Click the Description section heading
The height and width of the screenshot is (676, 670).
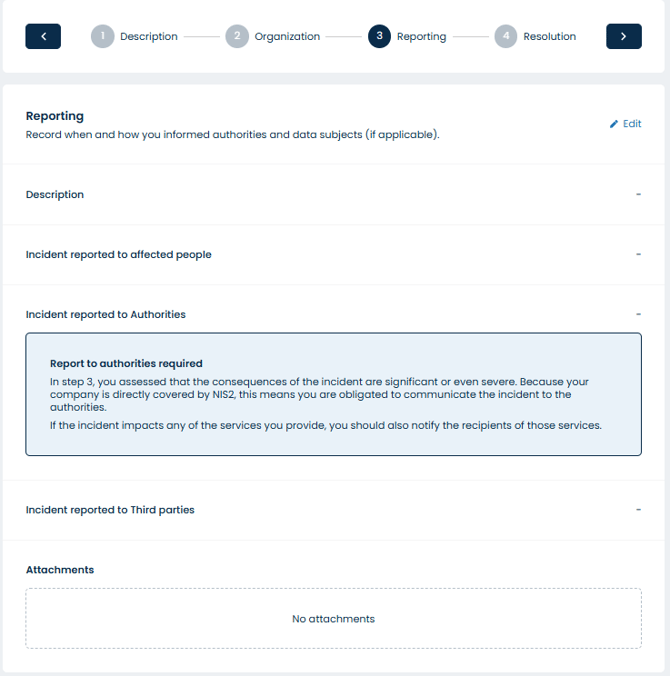(55, 194)
